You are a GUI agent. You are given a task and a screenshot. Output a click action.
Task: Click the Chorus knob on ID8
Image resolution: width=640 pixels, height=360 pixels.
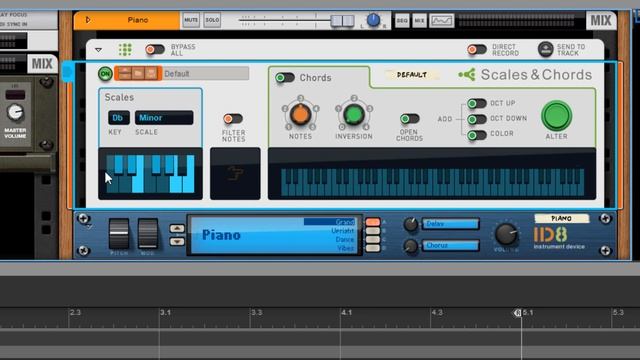coord(411,246)
